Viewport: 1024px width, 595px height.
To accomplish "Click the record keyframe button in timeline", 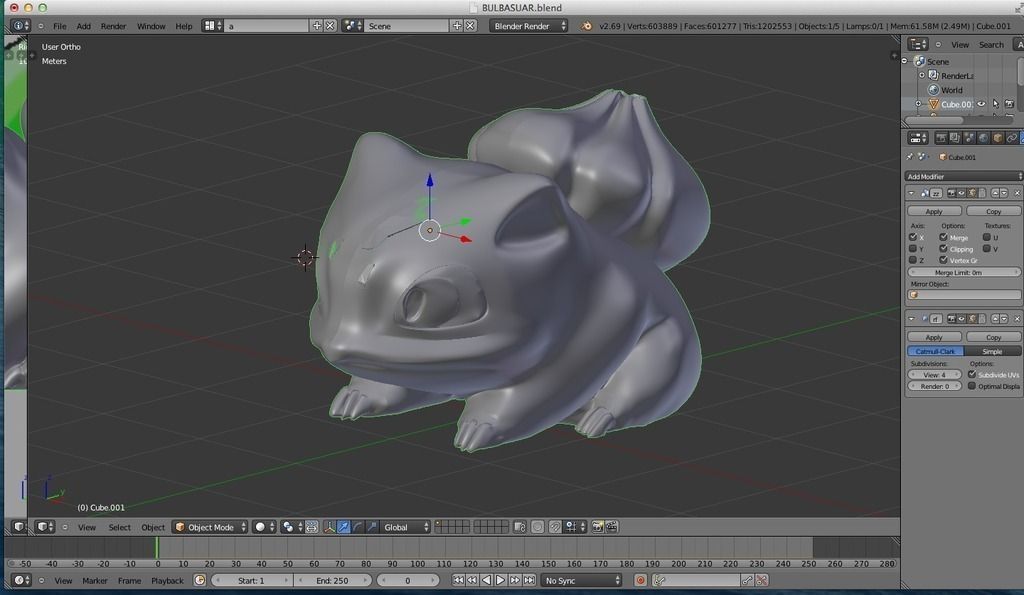I will point(640,580).
